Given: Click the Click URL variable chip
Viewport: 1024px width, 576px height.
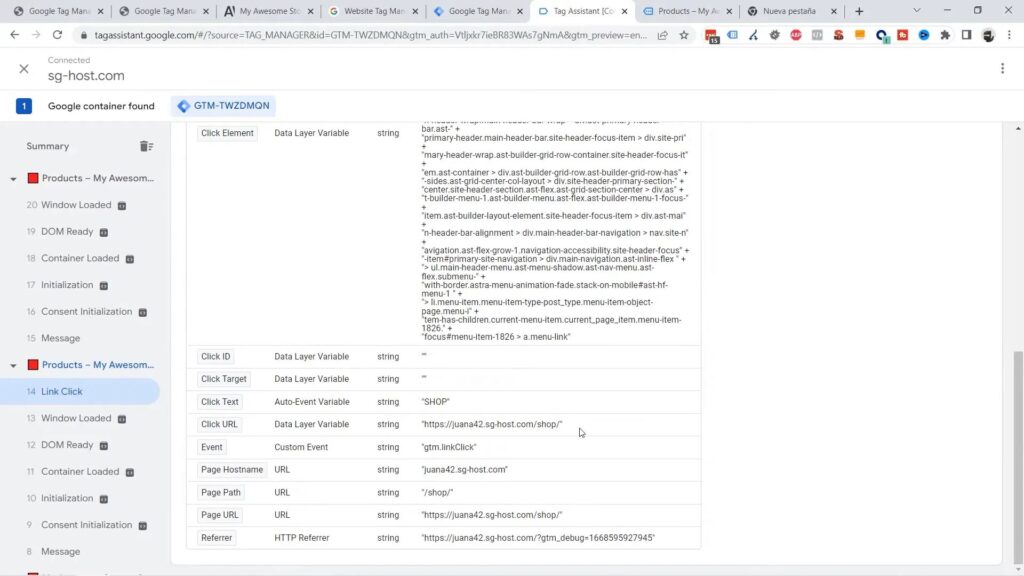Looking at the screenshot, I should pyautogui.click(x=219, y=424).
